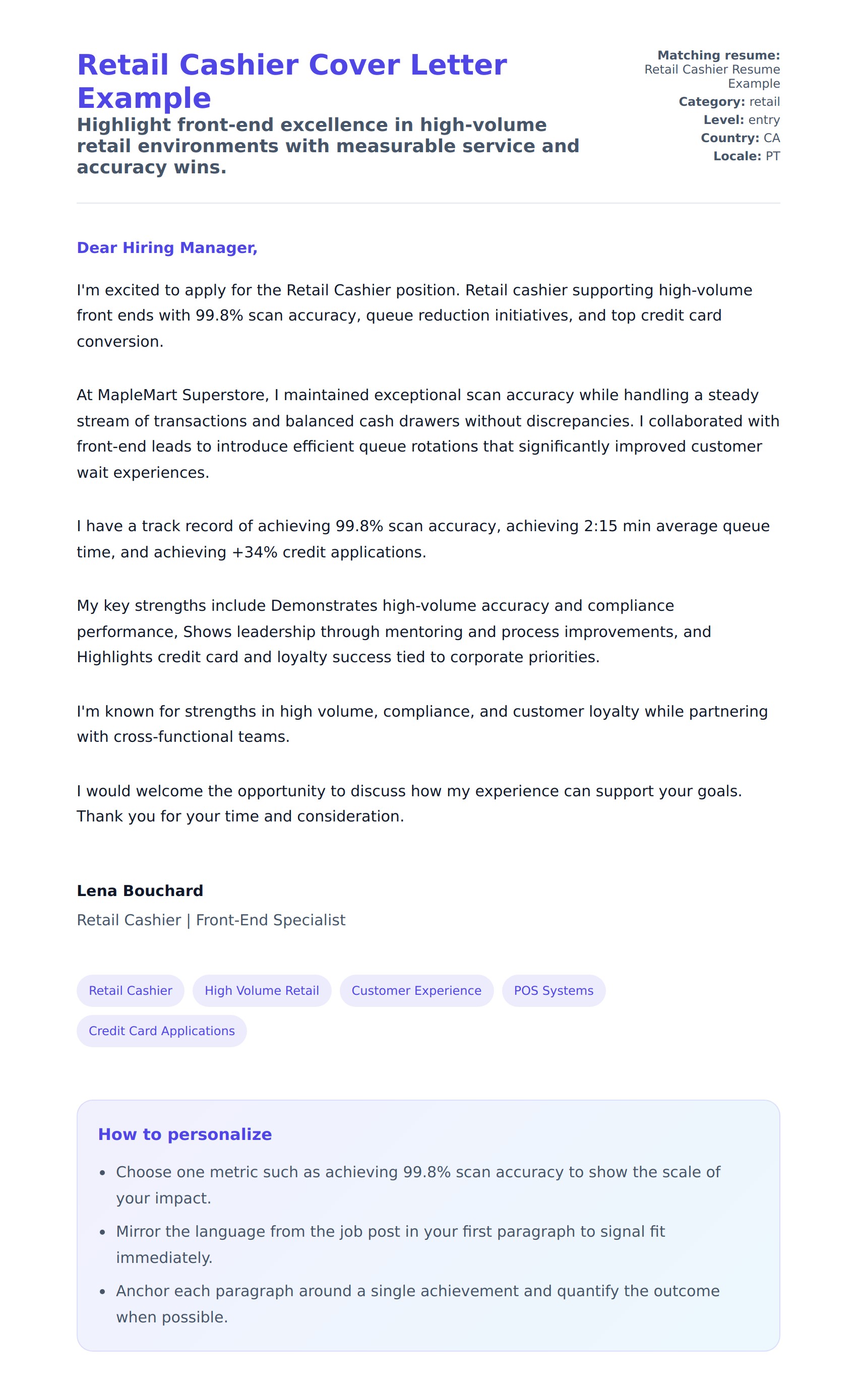Select the Customer Experience tag
The height and width of the screenshot is (1400, 857).
(416, 990)
